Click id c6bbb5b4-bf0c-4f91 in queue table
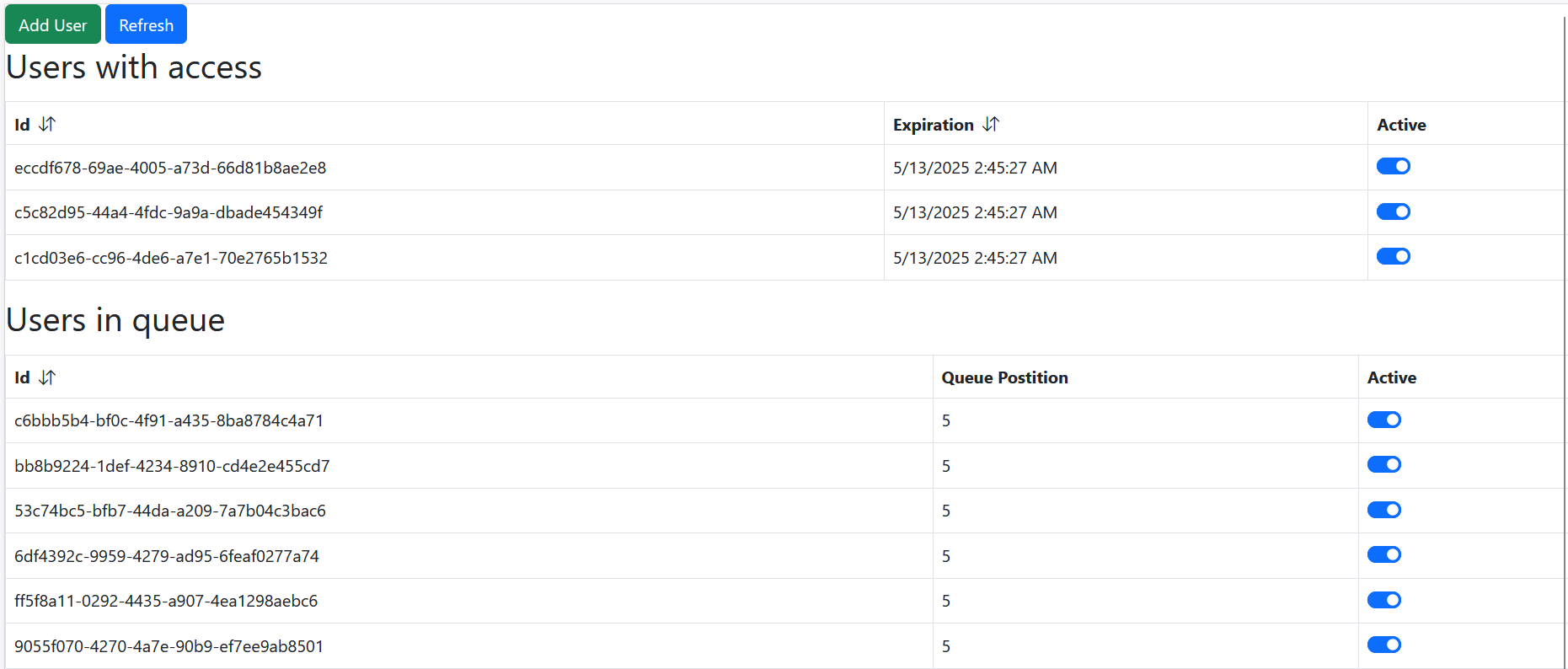Image resolution: width=1568 pixels, height=669 pixels. (169, 420)
